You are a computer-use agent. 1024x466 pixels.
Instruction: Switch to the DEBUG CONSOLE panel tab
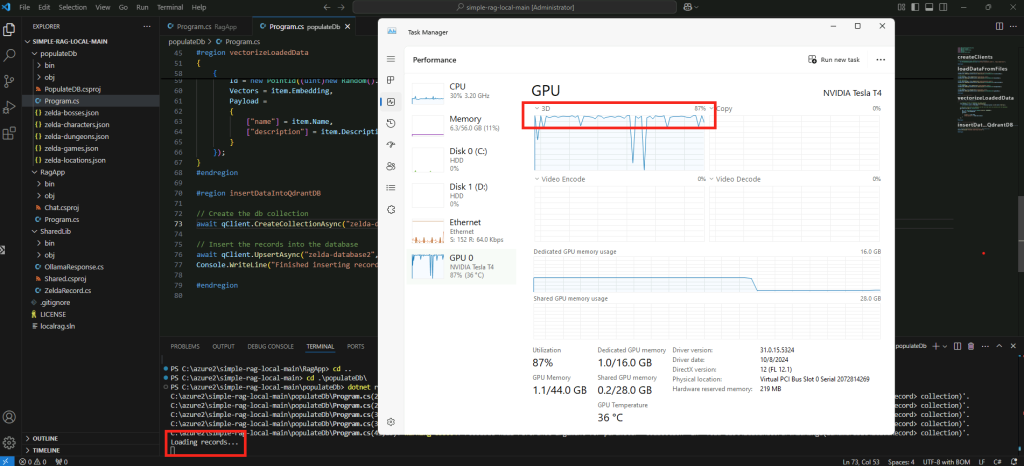click(270, 347)
